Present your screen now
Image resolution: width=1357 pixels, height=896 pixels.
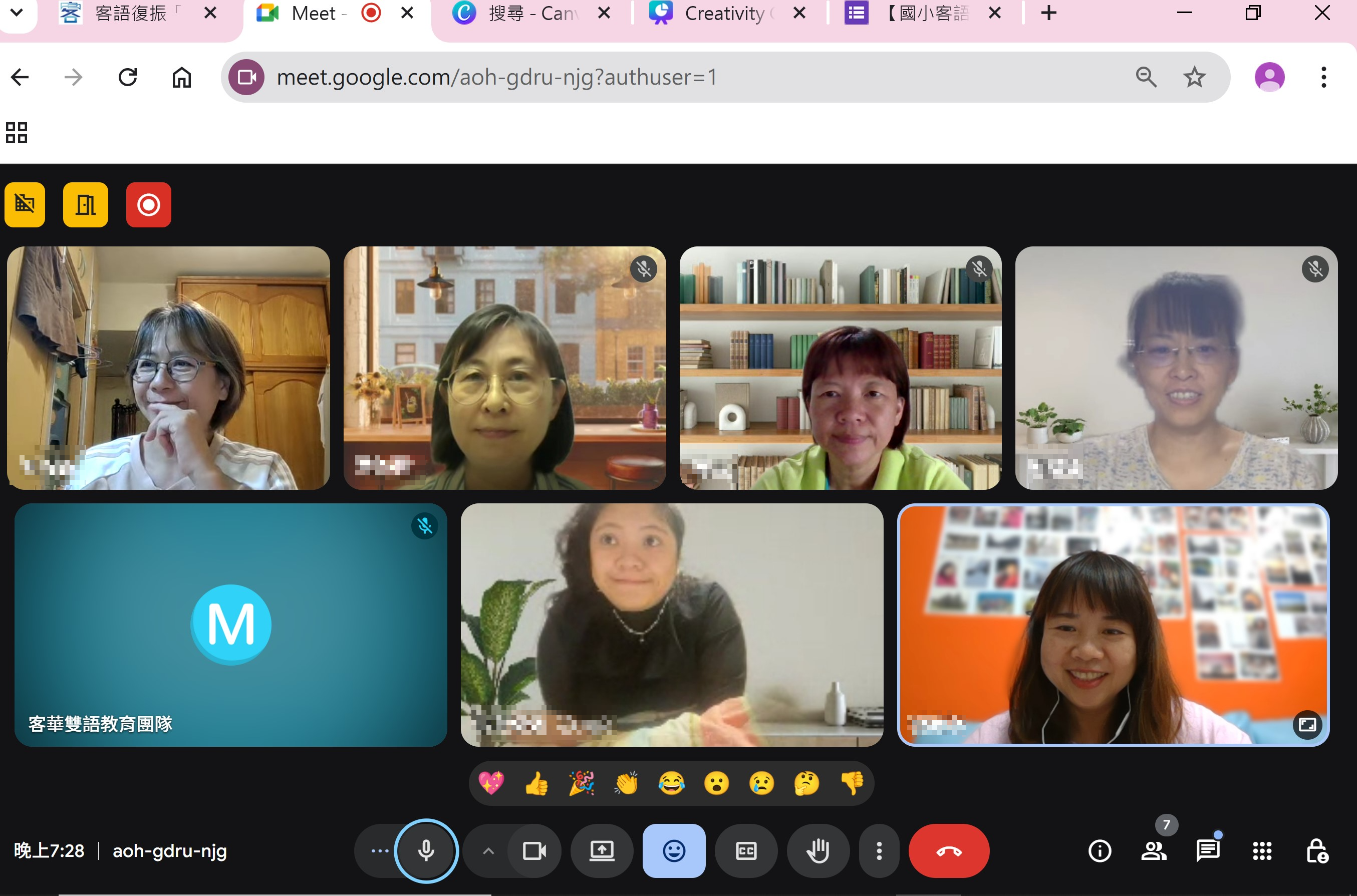pyautogui.click(x=602, y=851)
